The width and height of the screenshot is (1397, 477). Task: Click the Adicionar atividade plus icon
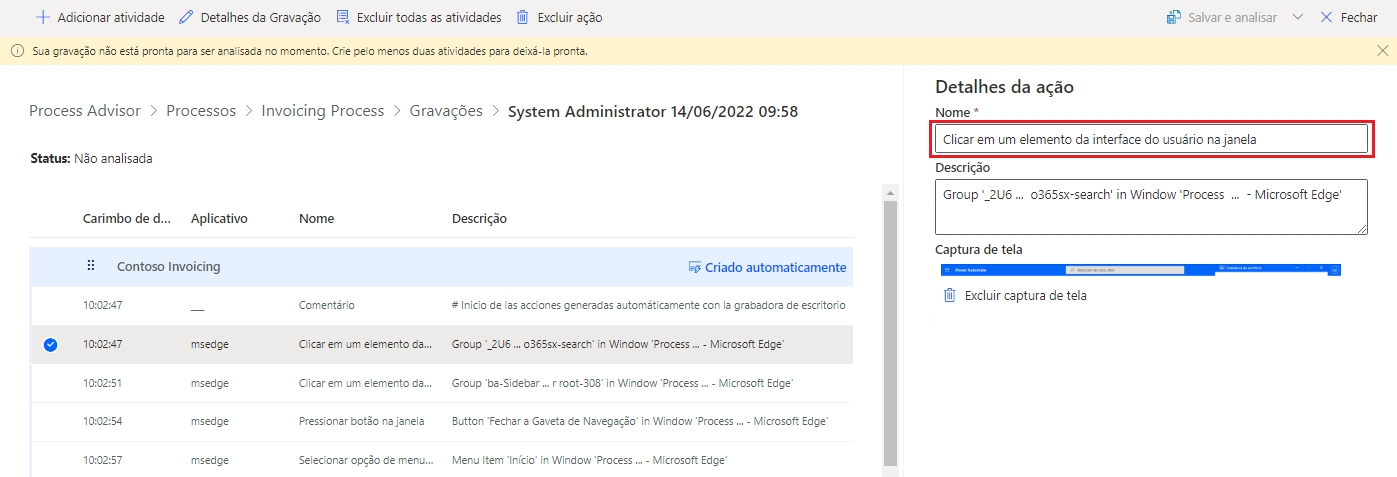coord(43,18)
